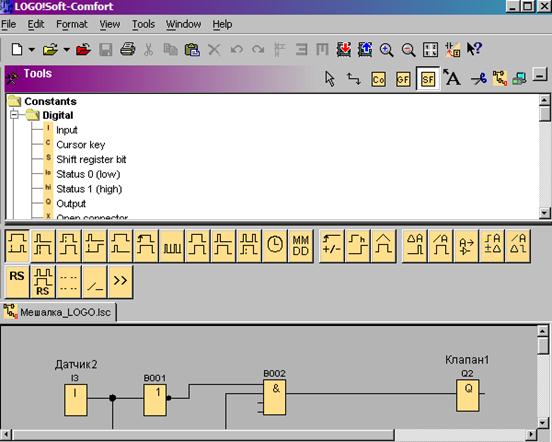
Task: Select the shift register >> block
Action: click(x=120, y=282)
